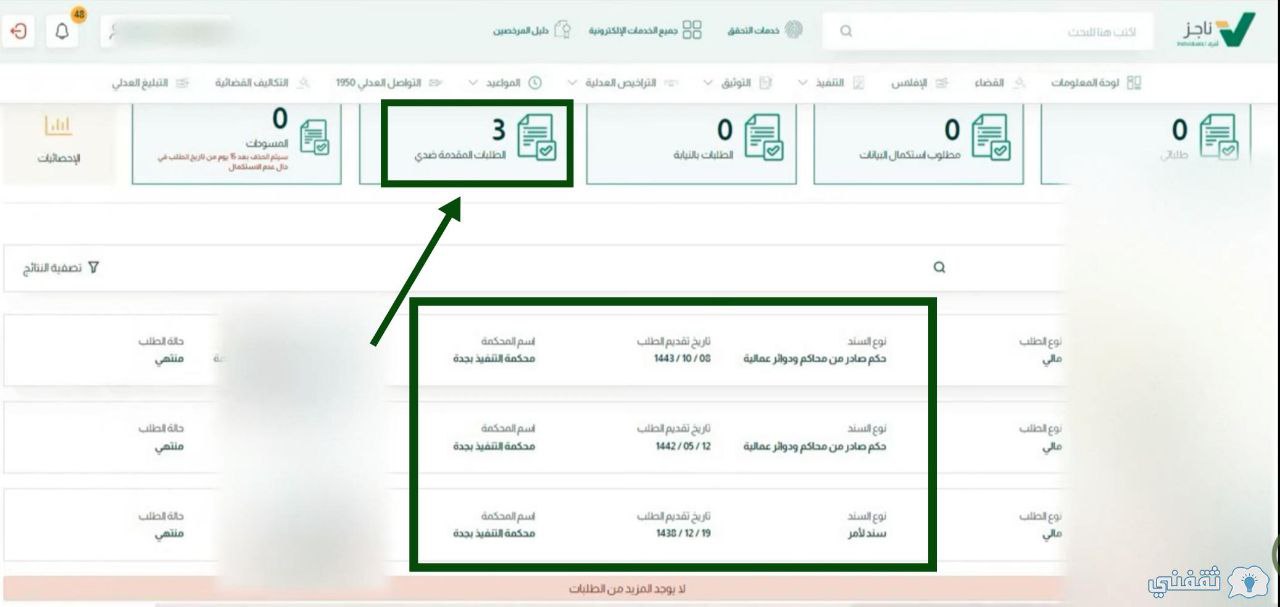The image size is (1280, 607).
Task: Click سند لأمر document type
Action: point(866,534)
